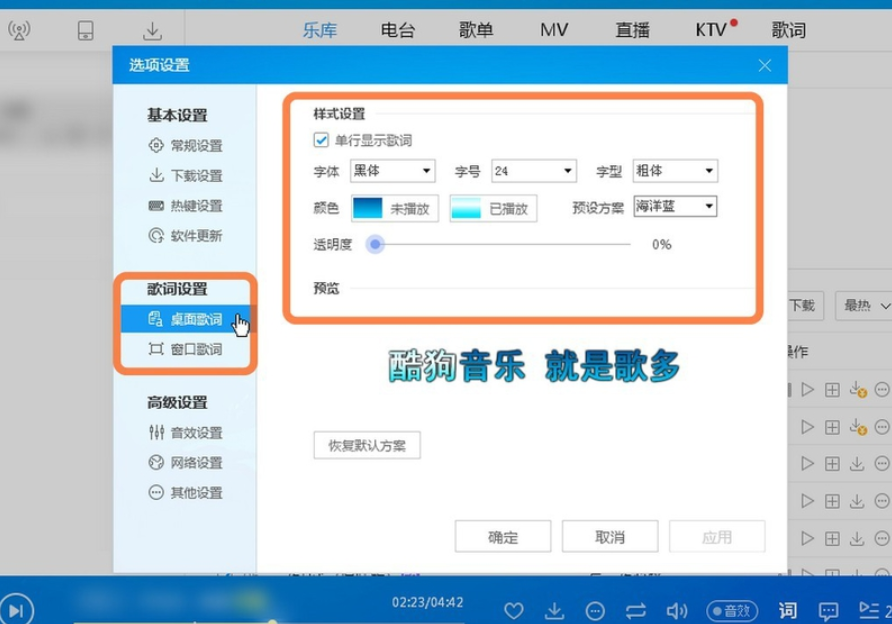
Task: Favorite the song with heart icon
Action: (513, 611)
